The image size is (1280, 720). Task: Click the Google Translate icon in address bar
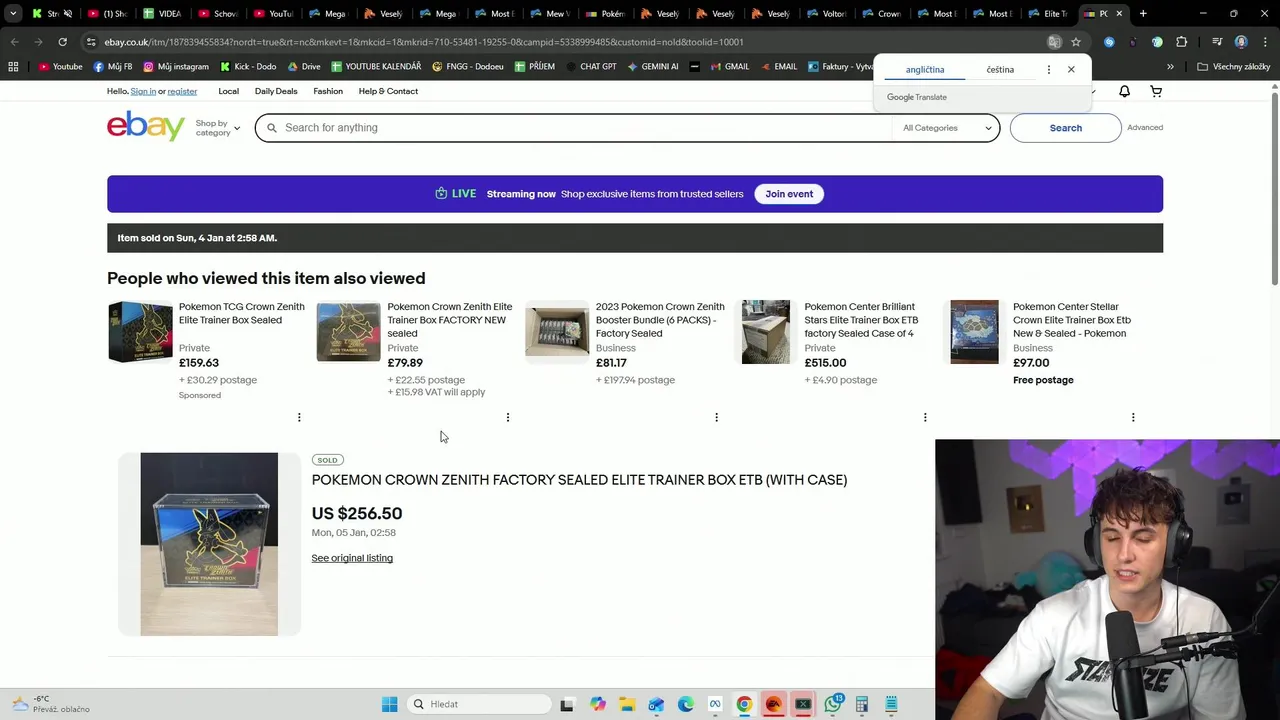point(1054,42)
